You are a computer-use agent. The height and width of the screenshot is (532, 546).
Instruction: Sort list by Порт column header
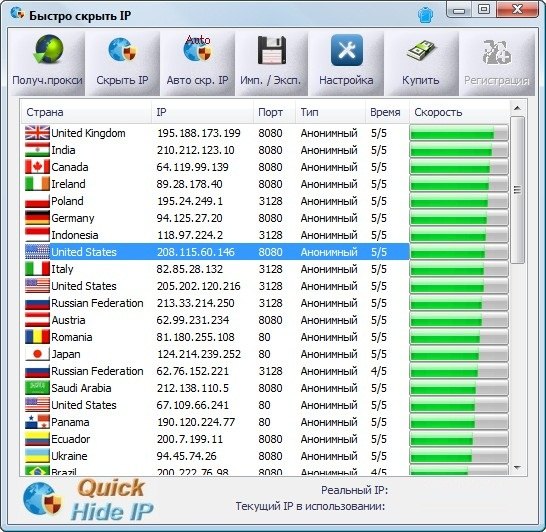pos(275,112)
